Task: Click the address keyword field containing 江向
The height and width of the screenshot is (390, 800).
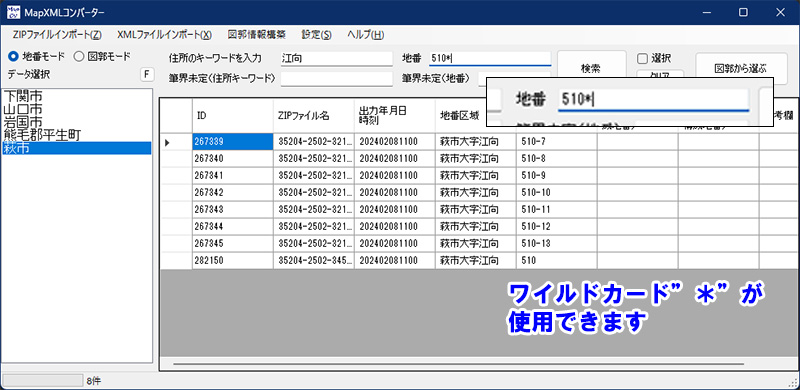Action: (x=336, y=59)
